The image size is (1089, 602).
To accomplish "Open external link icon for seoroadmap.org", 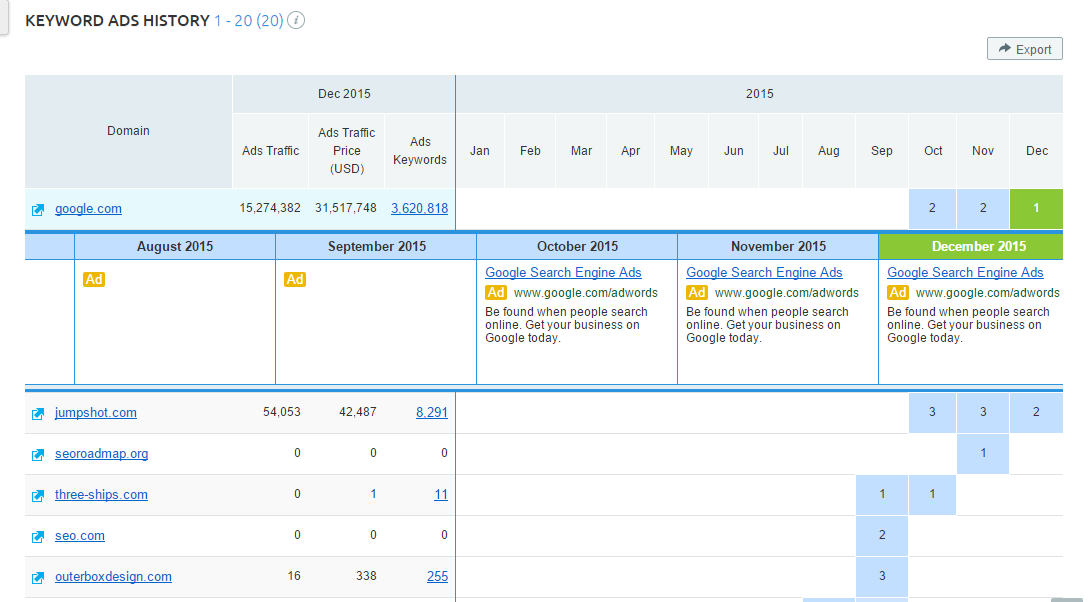I will click(38, 455).
